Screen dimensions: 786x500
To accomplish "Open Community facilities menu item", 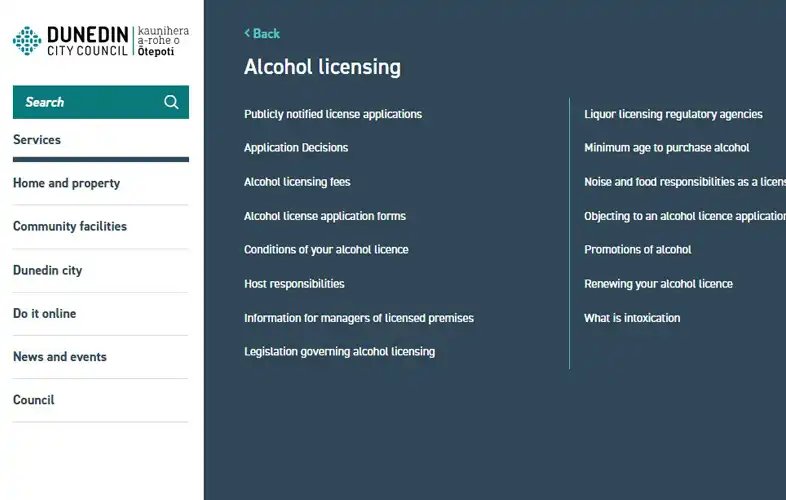I will pyautogui.click(x=70, y=226).
